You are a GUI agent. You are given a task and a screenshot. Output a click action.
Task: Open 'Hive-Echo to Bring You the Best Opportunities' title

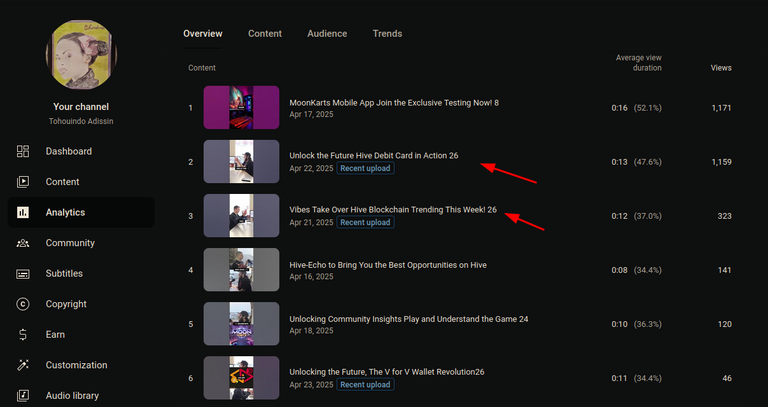pos(388,265)
